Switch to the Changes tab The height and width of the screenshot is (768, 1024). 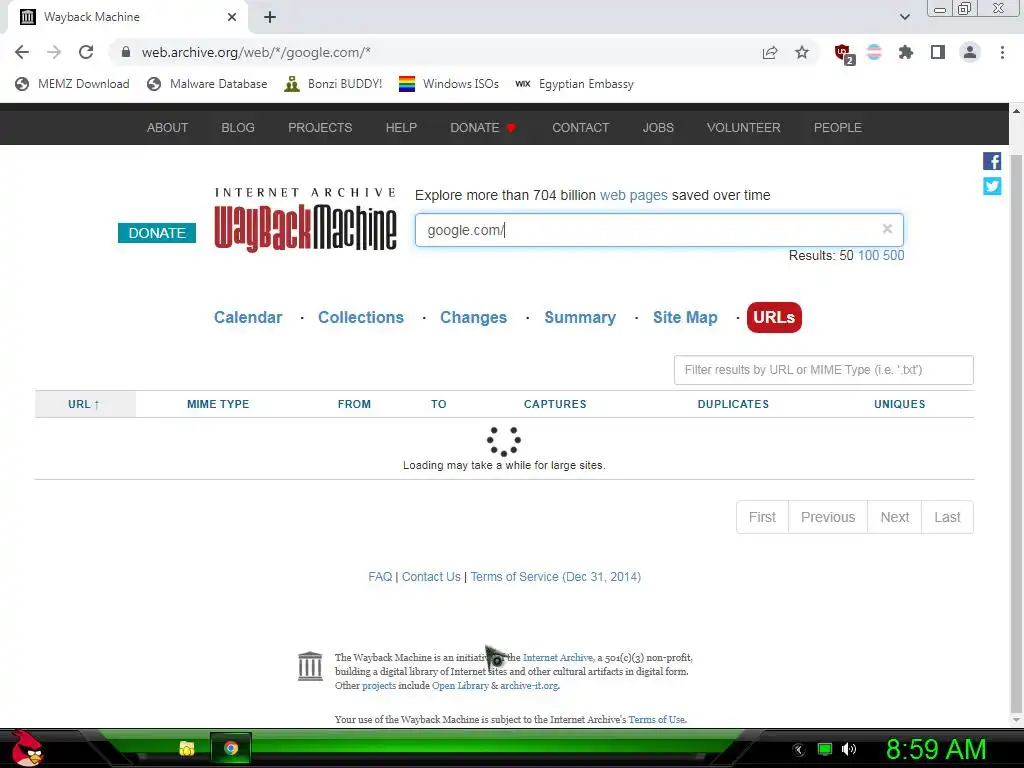[473, 317]
